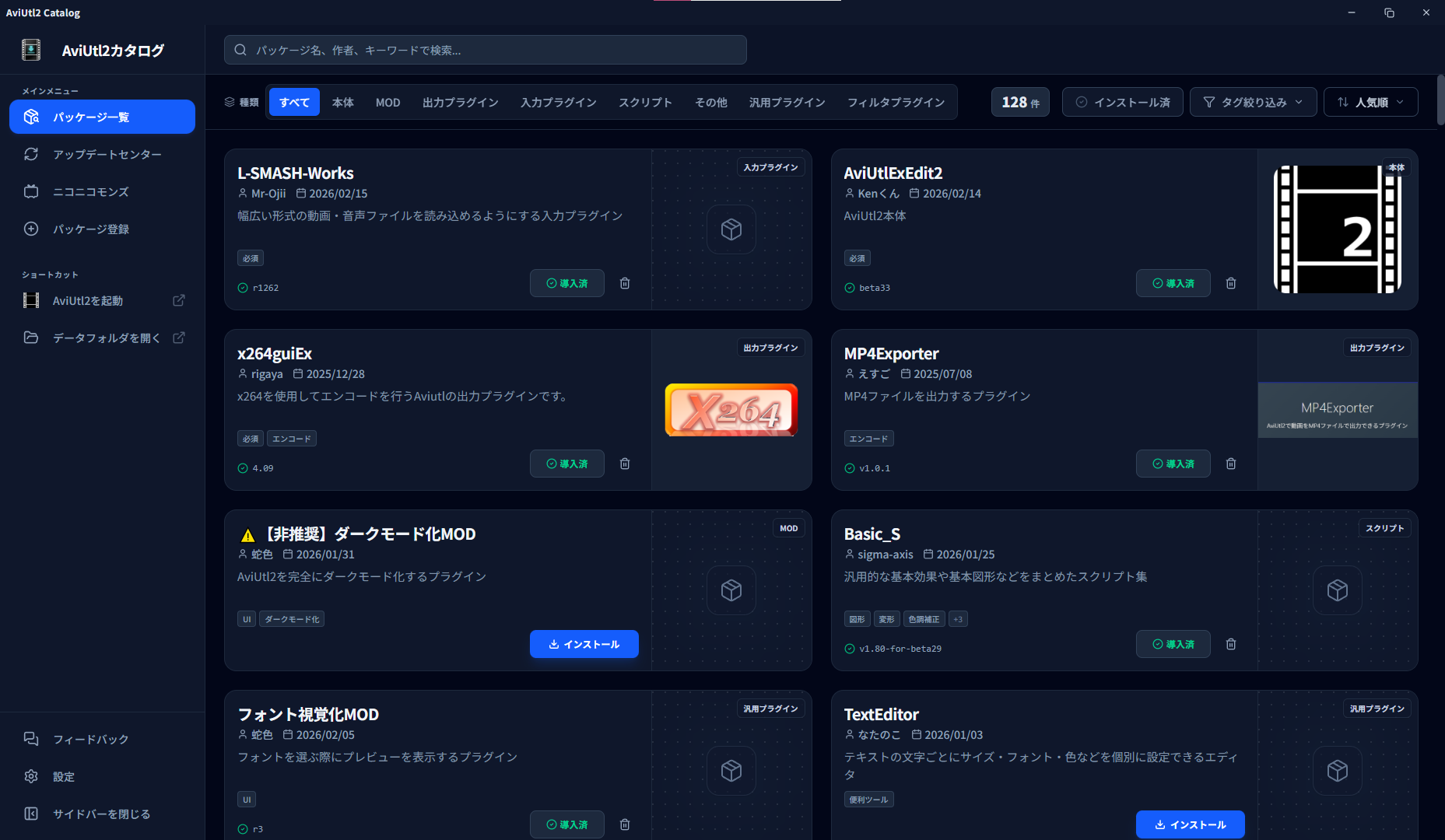
Task: Click パッケージ登録 plus icon item
Action: (x=90, y=229)
